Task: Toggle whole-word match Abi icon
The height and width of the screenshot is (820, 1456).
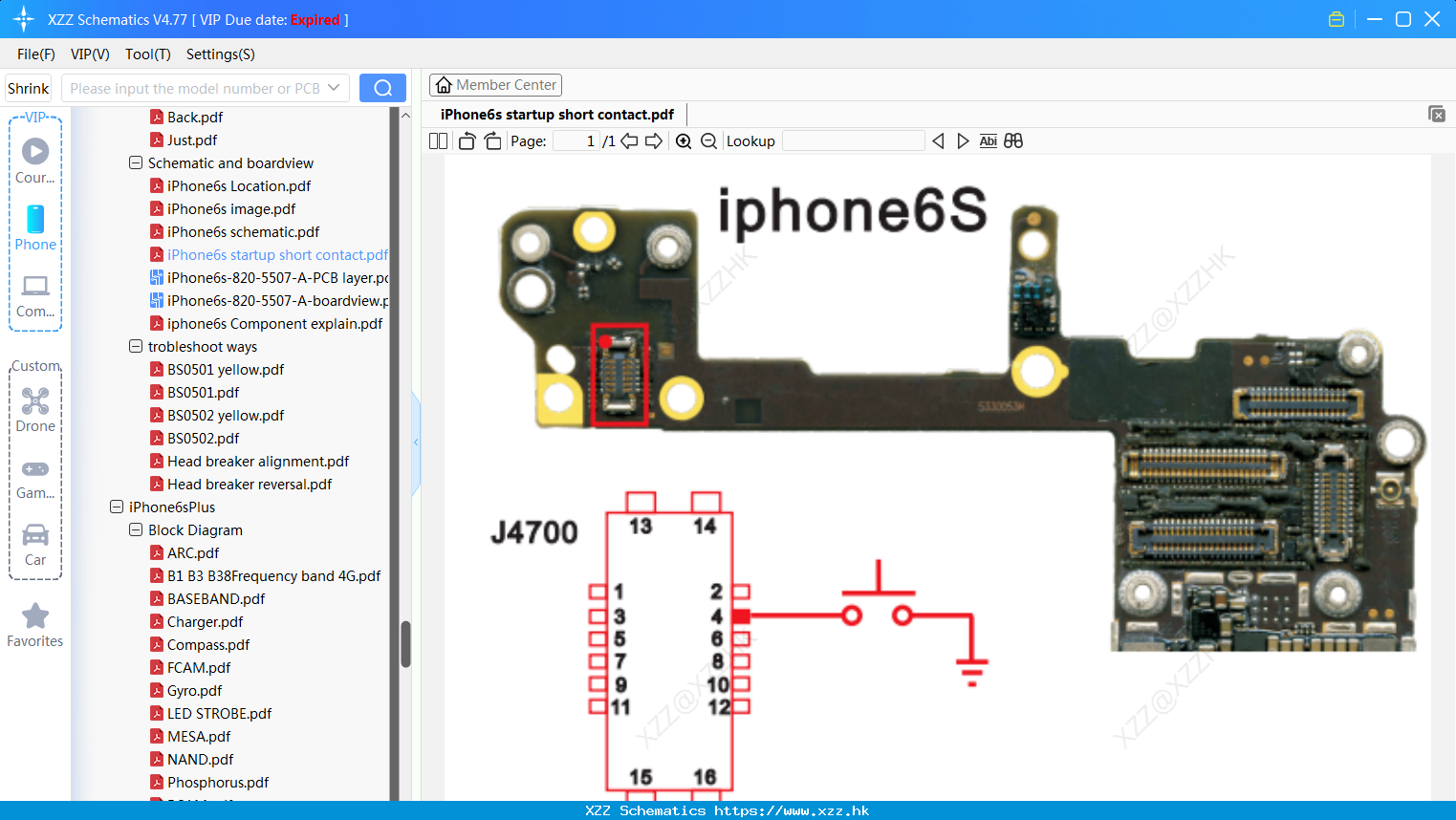Action: point(988,140)
